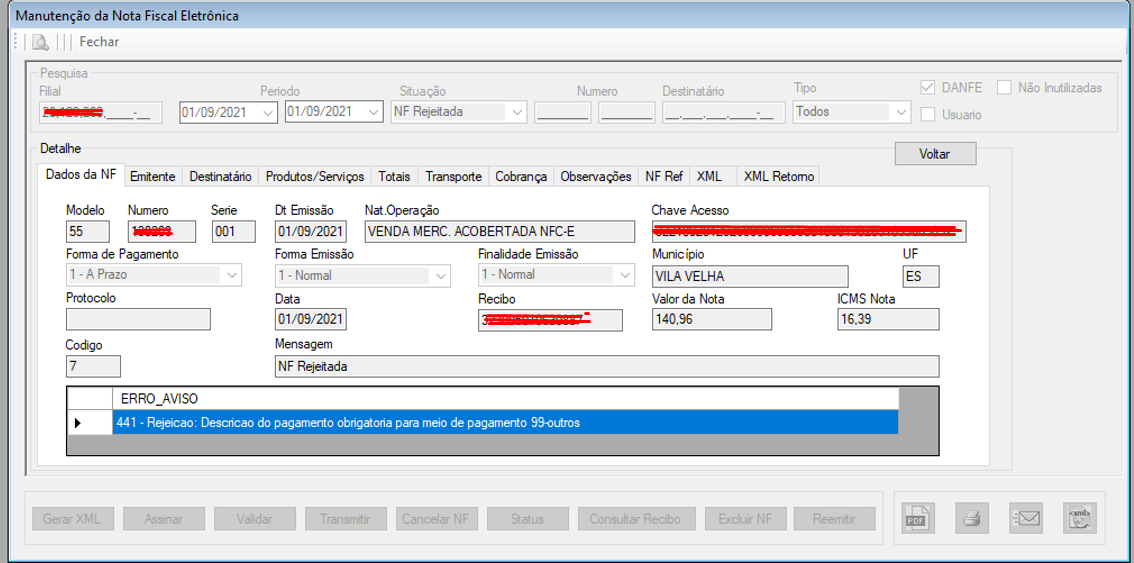The width and height of the screenshot is (1134, 563).
Task: Open the Periodo start date dropdown
Action: (268, 113)
